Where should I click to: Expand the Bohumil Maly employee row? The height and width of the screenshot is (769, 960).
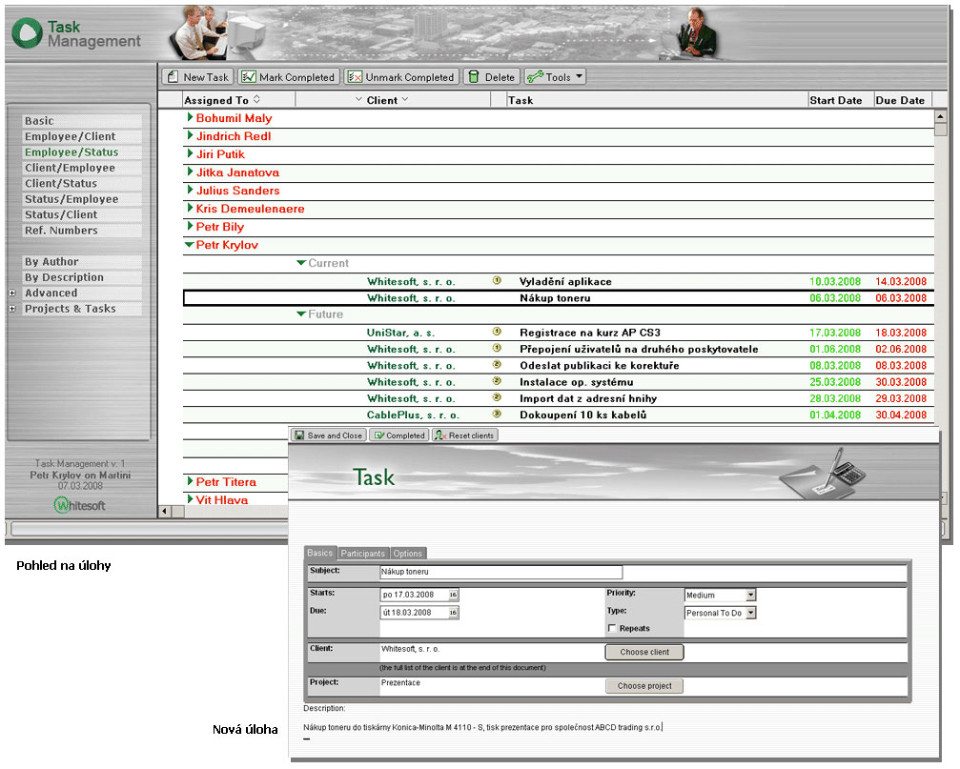(189, 118)
